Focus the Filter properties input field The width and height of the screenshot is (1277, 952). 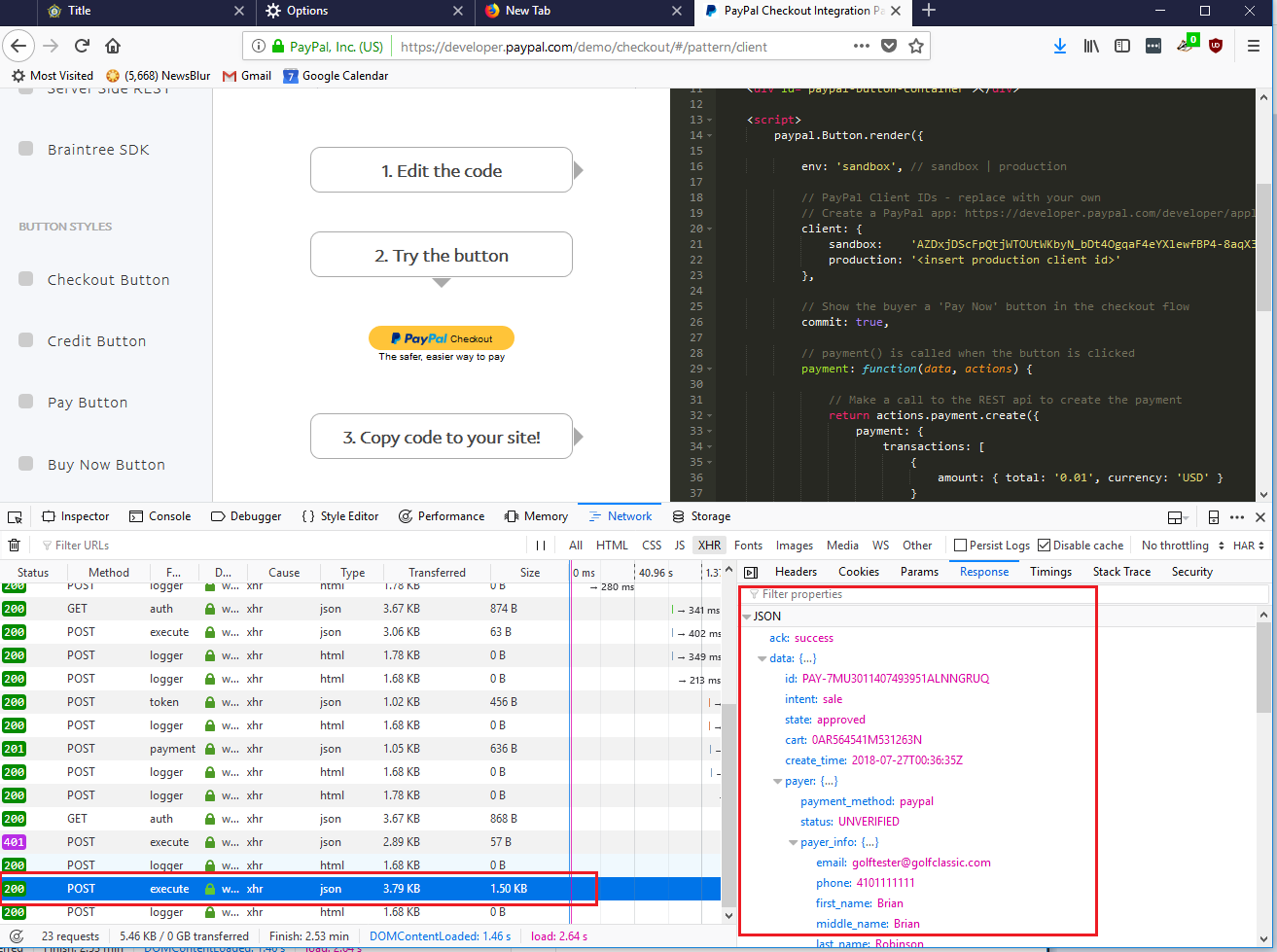(x=1007, y=594)
